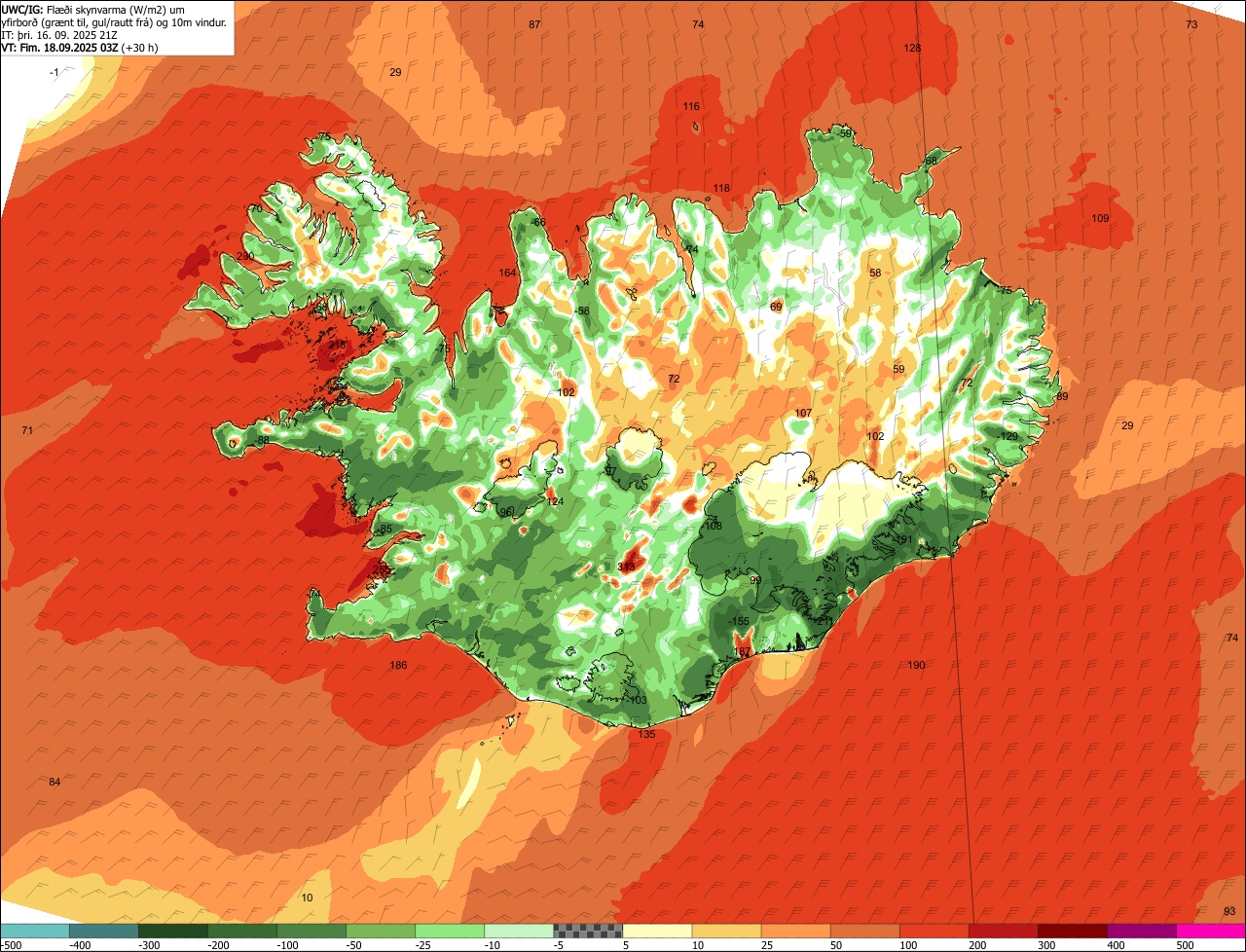The width and height of the screenshot is (1246, 952).
Task: Click the '84' value in the southwest sea
Action: coord(55,783)
